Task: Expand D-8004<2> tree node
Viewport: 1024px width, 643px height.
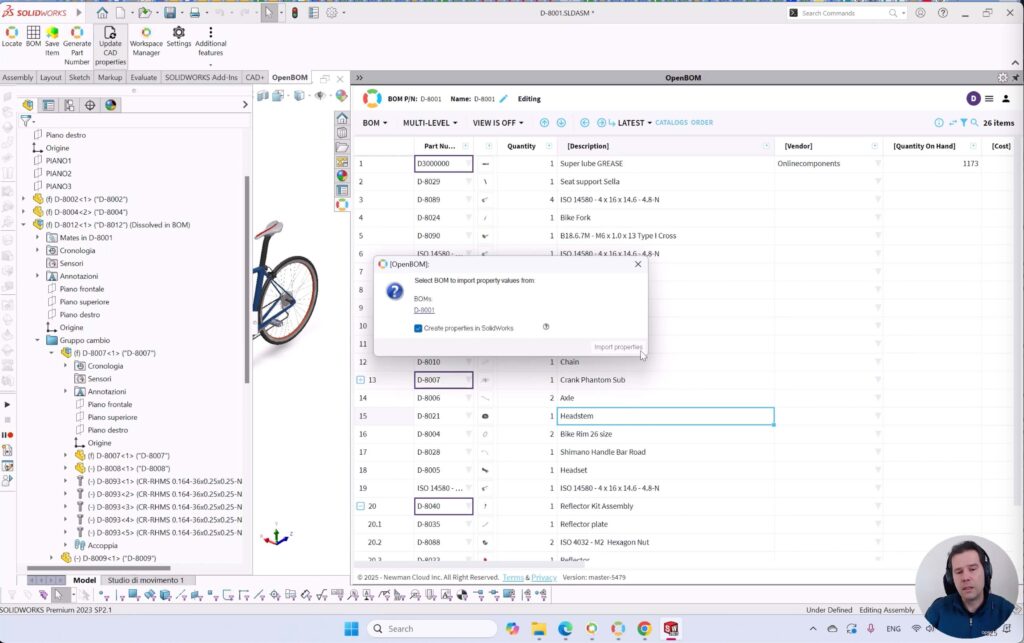Action: coord(24,212)
